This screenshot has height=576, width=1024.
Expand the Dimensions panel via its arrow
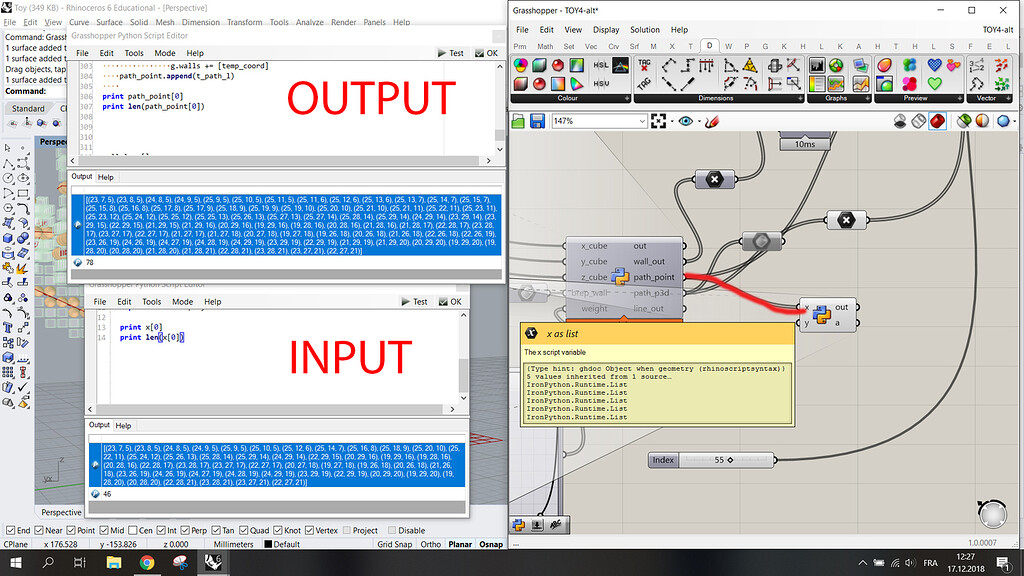799,96
